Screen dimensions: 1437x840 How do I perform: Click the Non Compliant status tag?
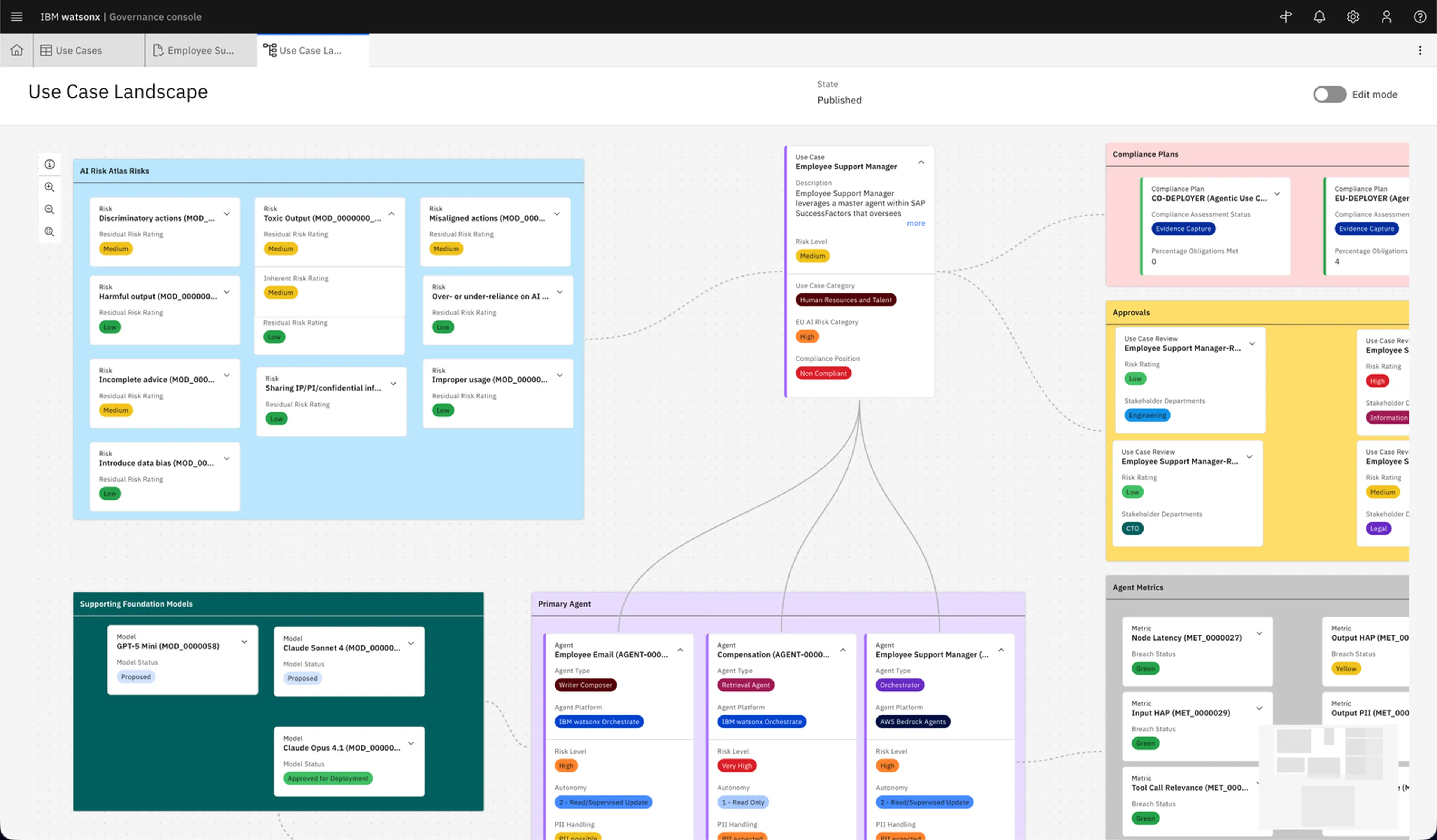coord(823,373)
